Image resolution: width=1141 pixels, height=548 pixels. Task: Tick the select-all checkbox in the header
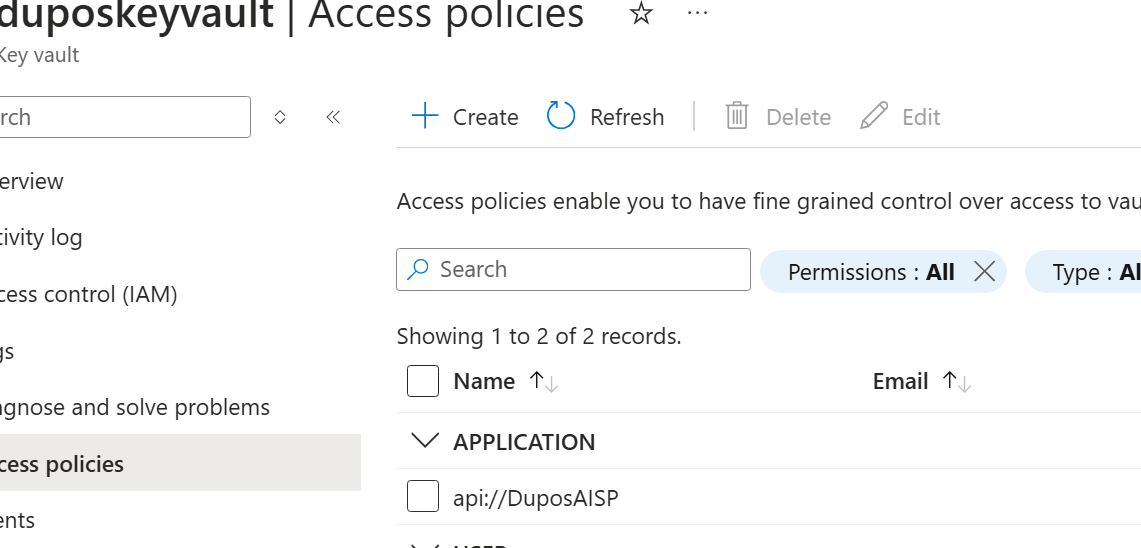423,381
